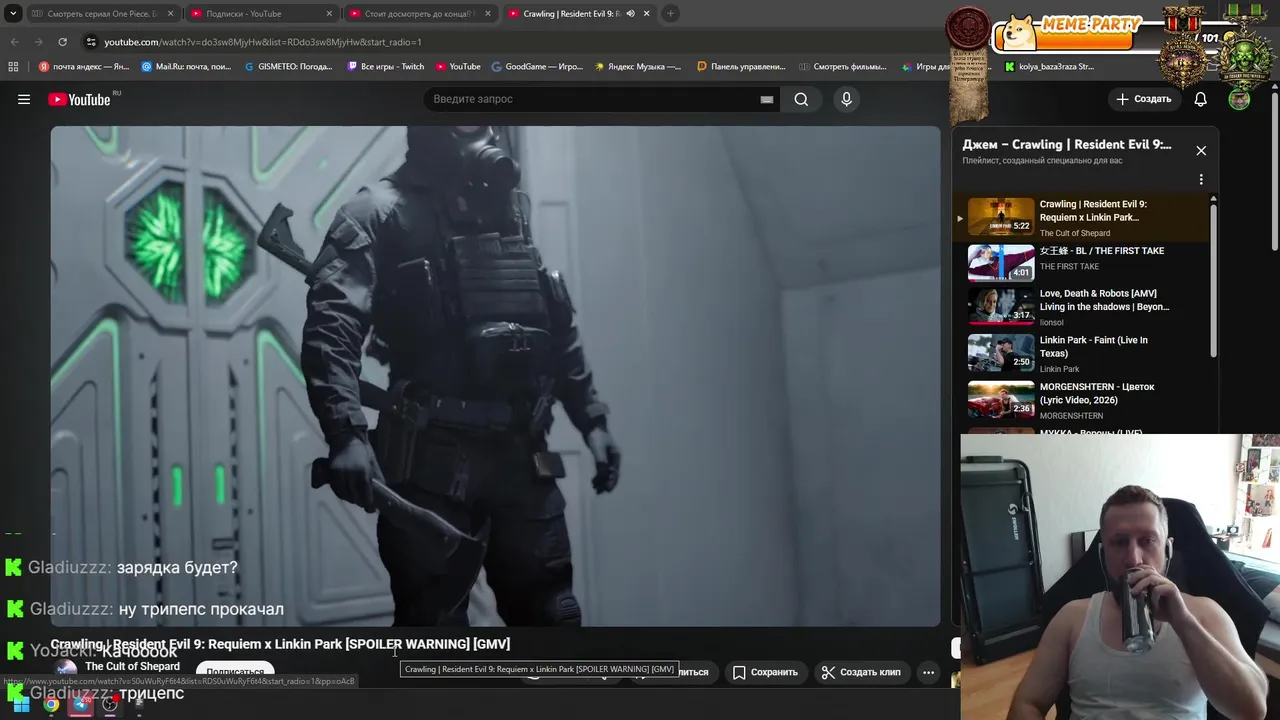Click the video title Crawling Resident Evil 9

point(280,644)
